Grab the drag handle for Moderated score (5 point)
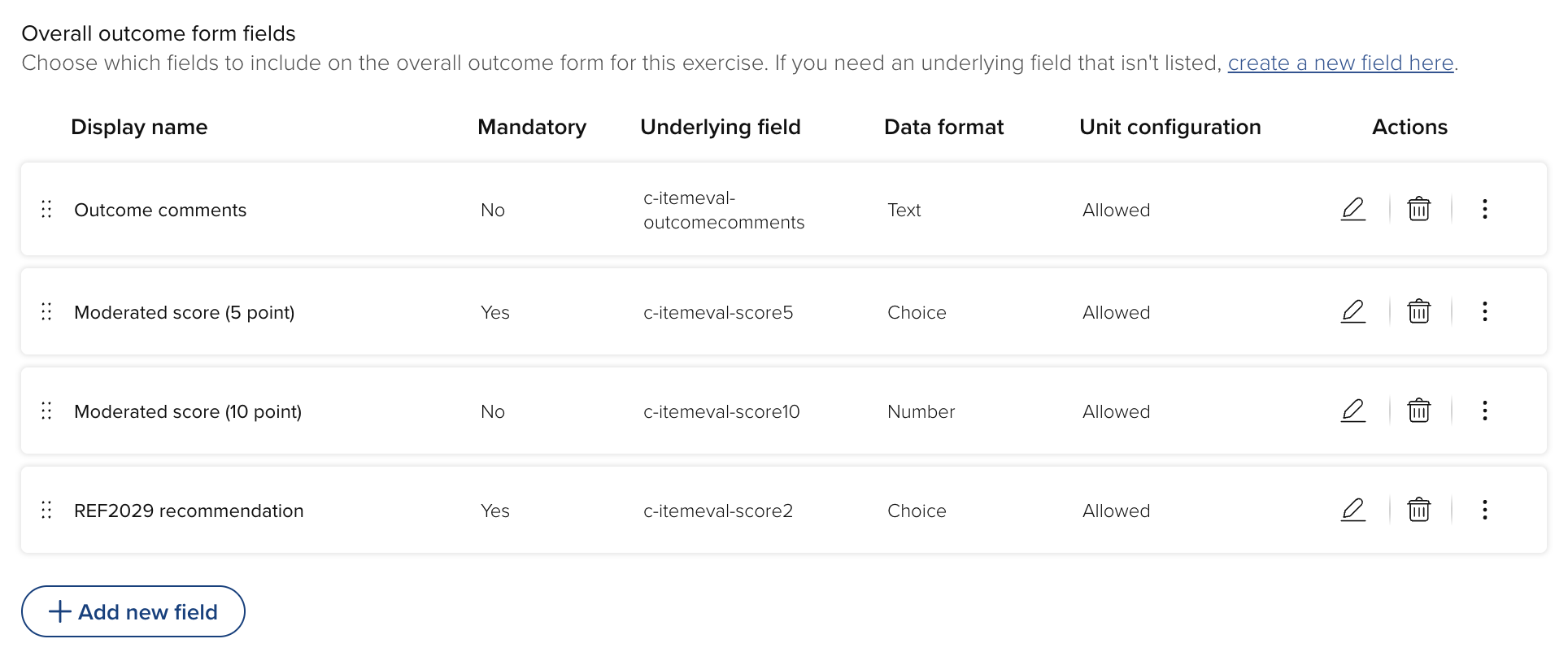Image resolution: width=1568 pixels, height=665 pixels. pos(46,312)
